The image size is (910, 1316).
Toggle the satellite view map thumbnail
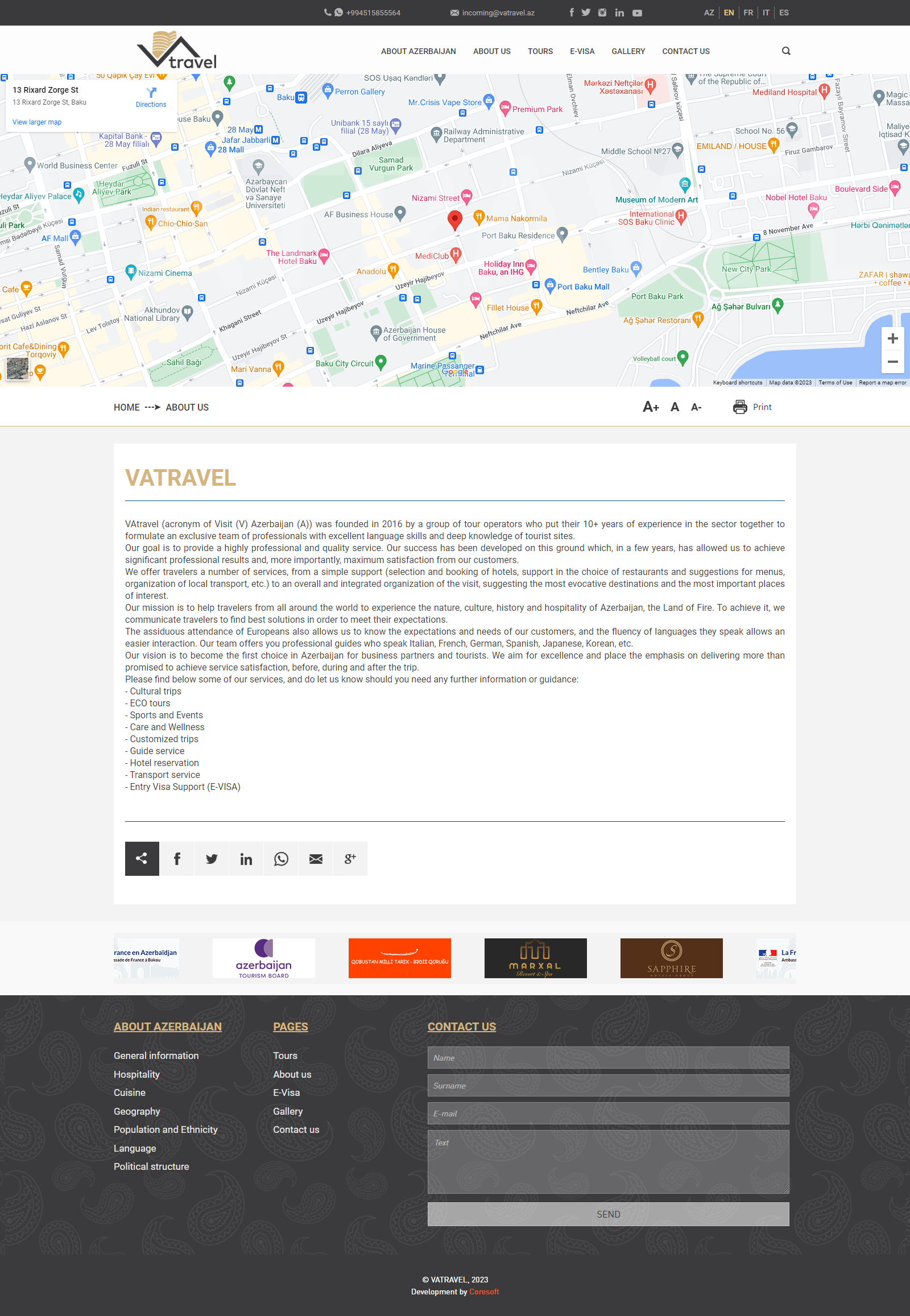point(18,369)
